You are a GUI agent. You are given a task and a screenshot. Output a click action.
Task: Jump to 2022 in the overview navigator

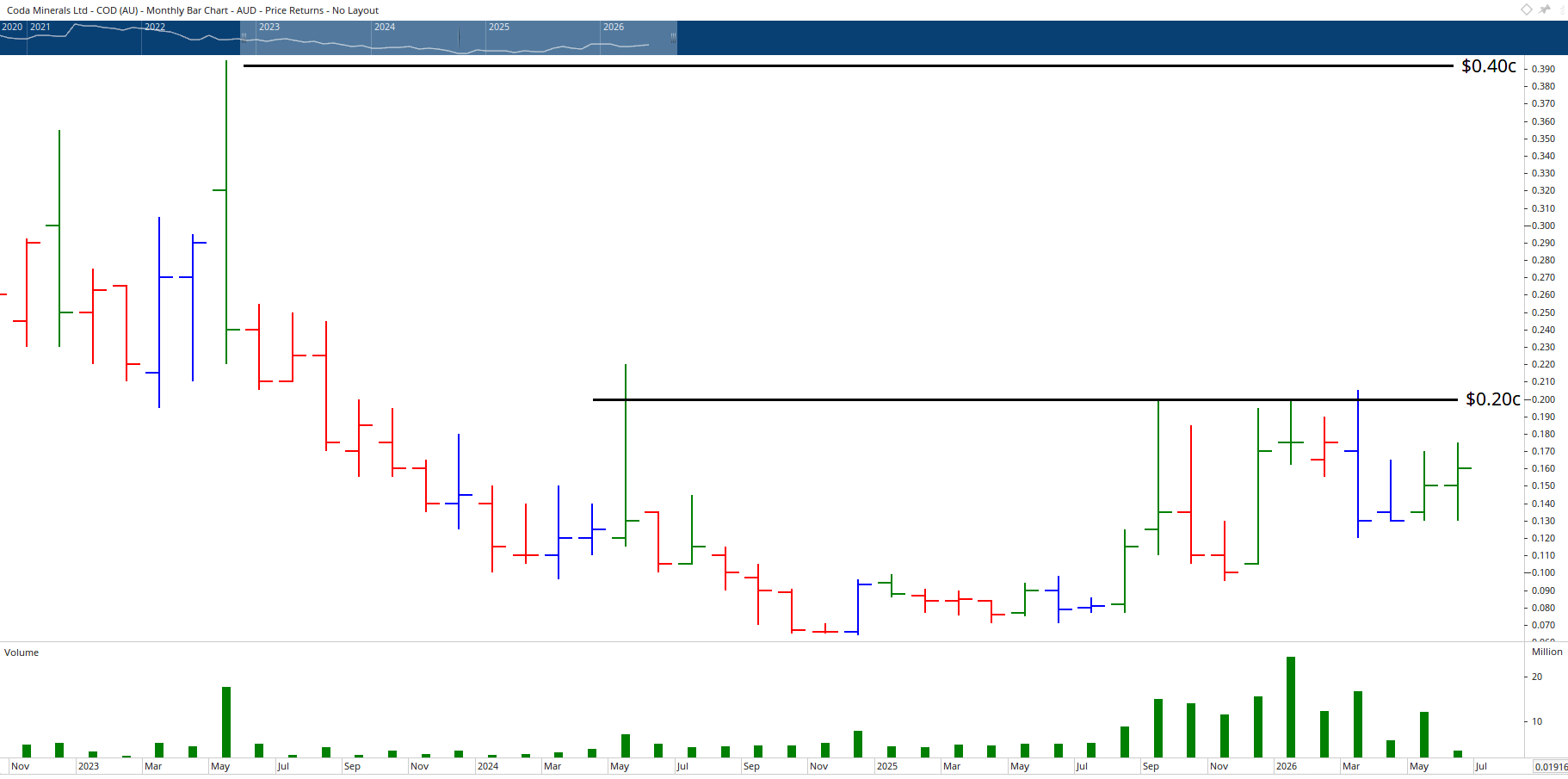coord(155,27)
